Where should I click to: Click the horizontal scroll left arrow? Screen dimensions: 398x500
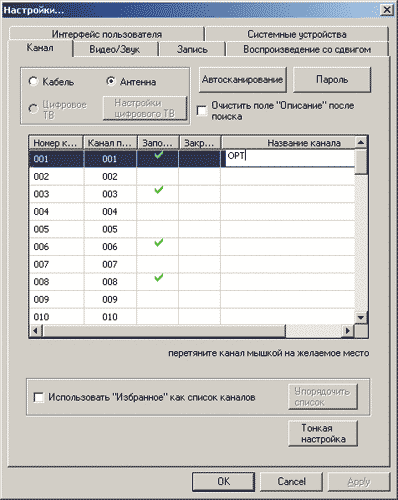tap(36, 331)
